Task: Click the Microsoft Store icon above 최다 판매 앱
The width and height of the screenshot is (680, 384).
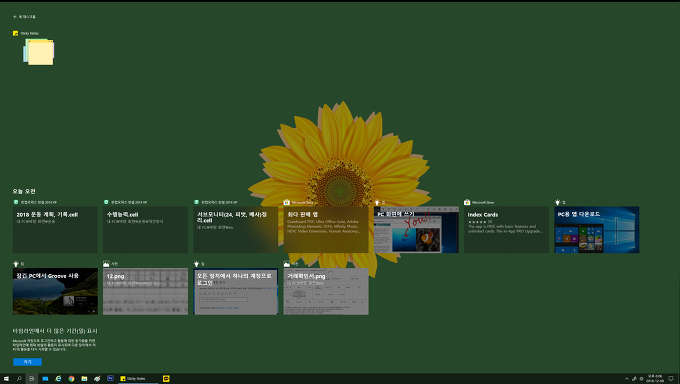Action: tap(287, 202)
